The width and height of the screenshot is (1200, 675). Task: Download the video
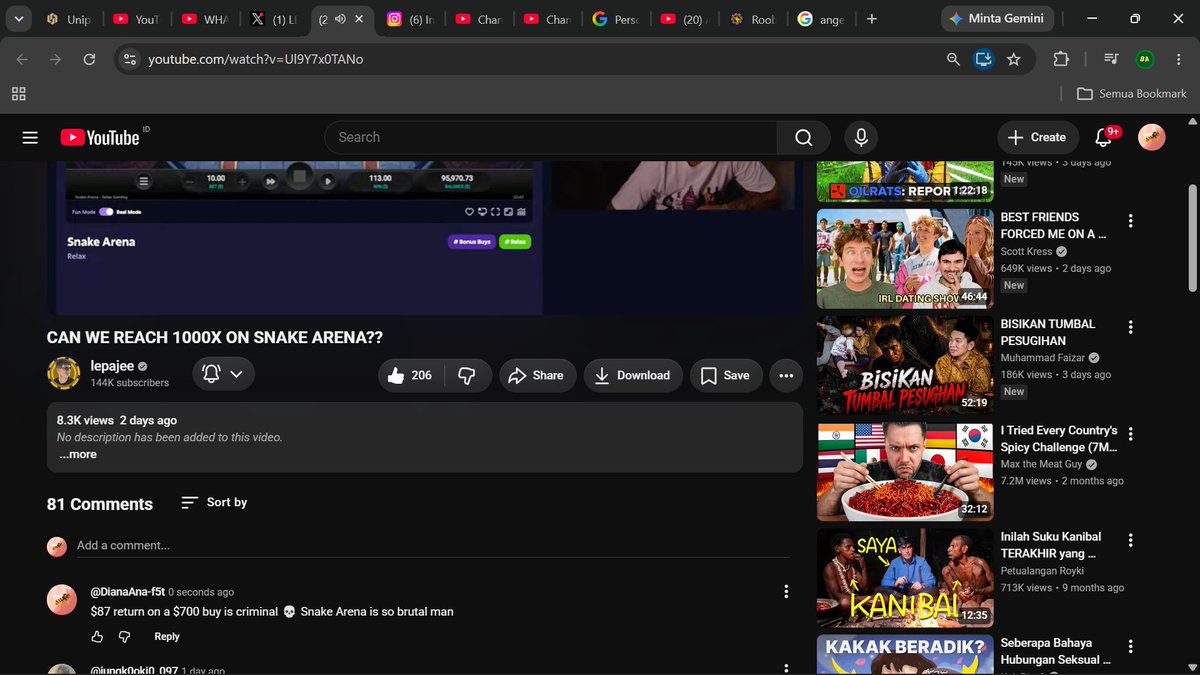coord(633,375)
